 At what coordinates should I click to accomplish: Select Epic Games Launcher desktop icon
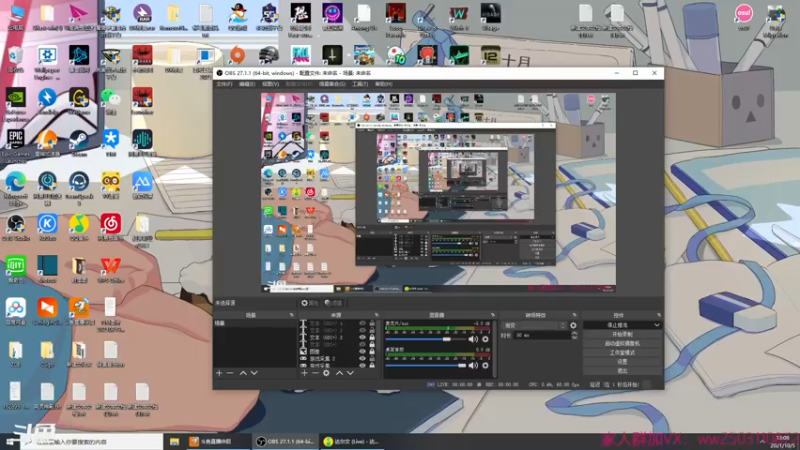pos(16,145)
